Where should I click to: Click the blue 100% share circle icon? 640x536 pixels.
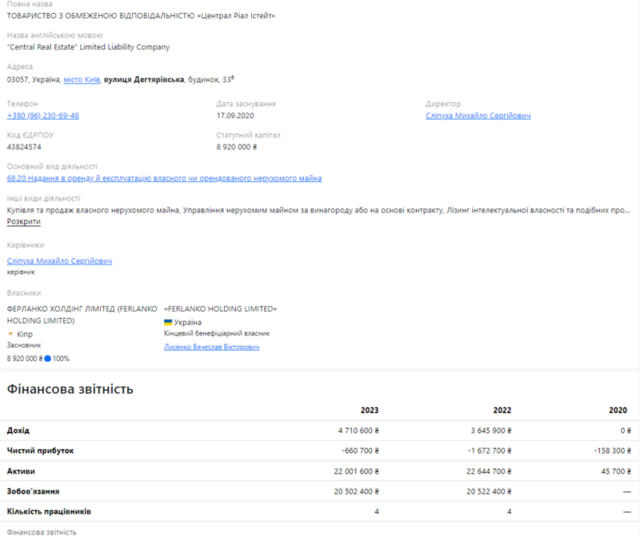[47, 358]
